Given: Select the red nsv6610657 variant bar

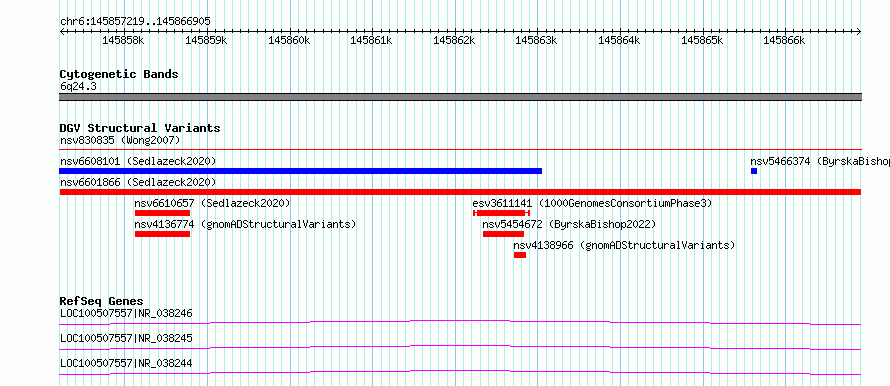Looking at the screenshot, I should click(162, 213).
